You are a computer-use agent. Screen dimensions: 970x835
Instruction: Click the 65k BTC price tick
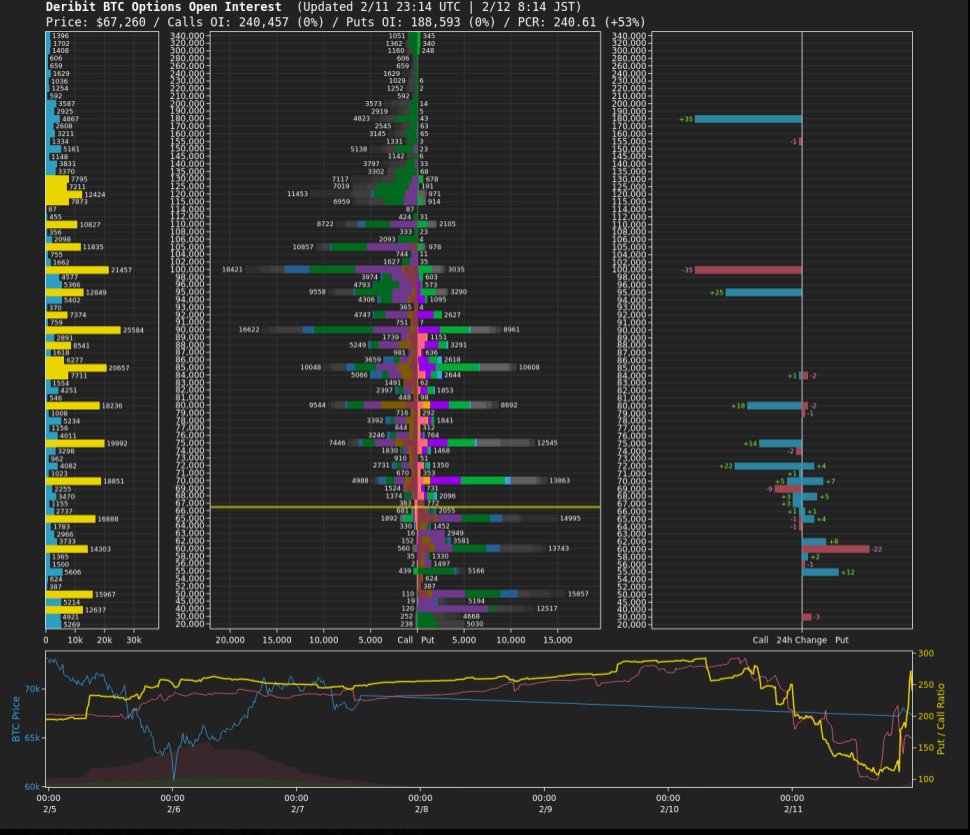point(32,738)
